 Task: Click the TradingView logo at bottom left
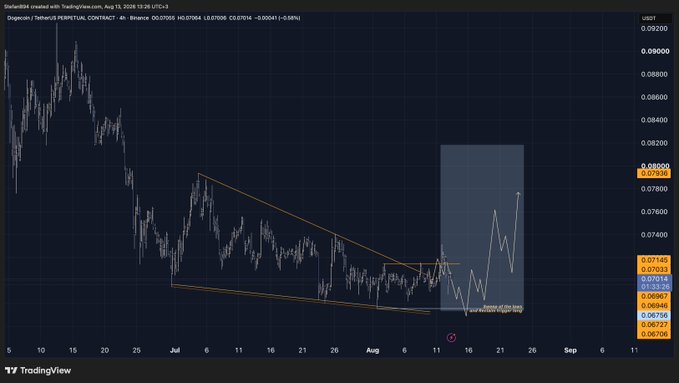(38, 370)
